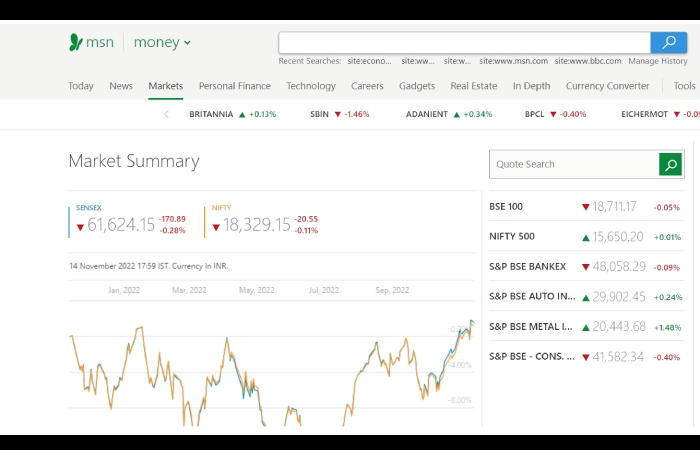Open the Real Estate tab
Viewport: 700px width, 450px height.
[x=474, y=86]
